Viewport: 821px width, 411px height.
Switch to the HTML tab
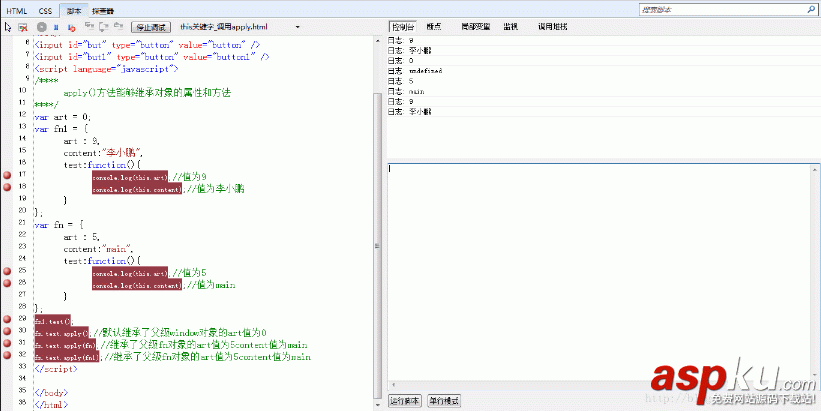pos(17,10)
